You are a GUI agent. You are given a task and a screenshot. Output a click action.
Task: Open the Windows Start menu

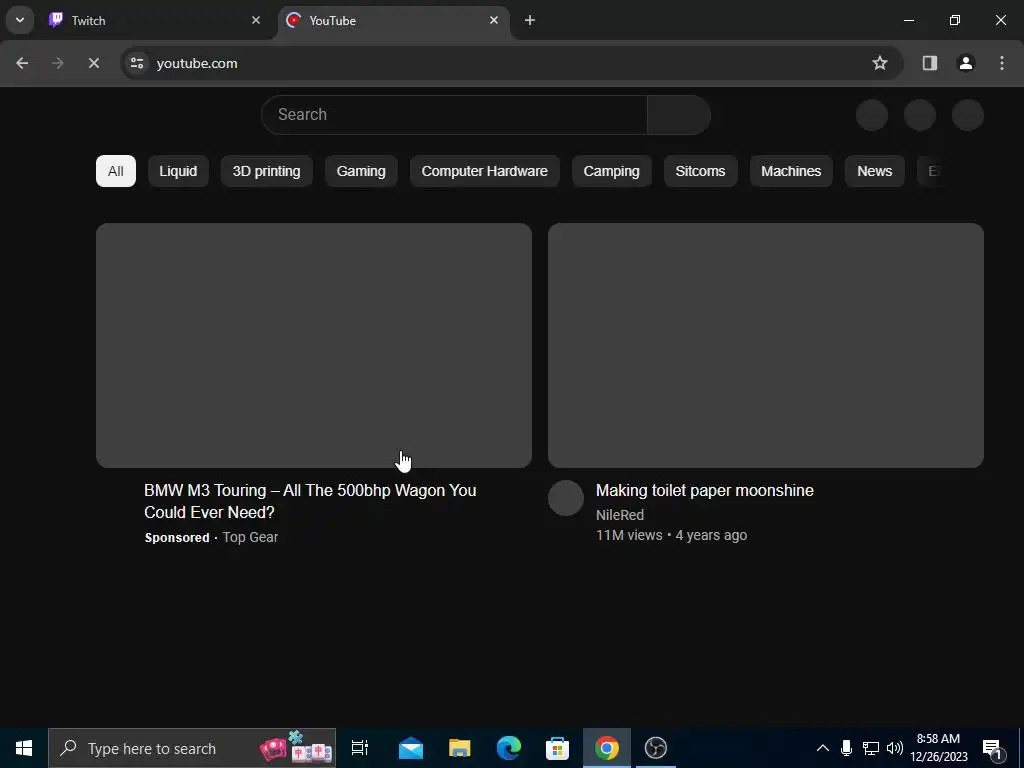pos(24,748)
